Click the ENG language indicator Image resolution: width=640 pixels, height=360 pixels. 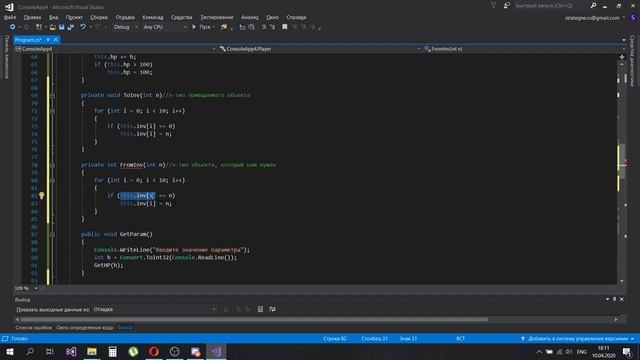[582, 352]
